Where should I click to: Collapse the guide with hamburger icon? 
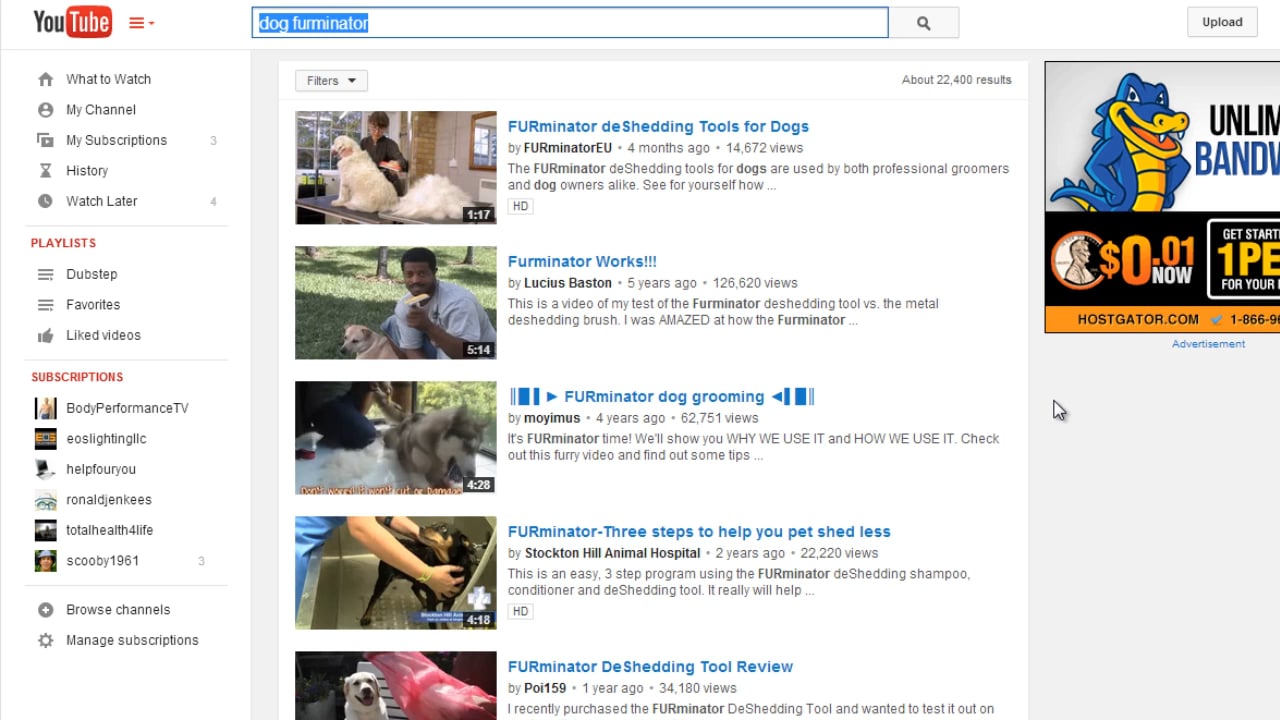click(x=137, y=22)
